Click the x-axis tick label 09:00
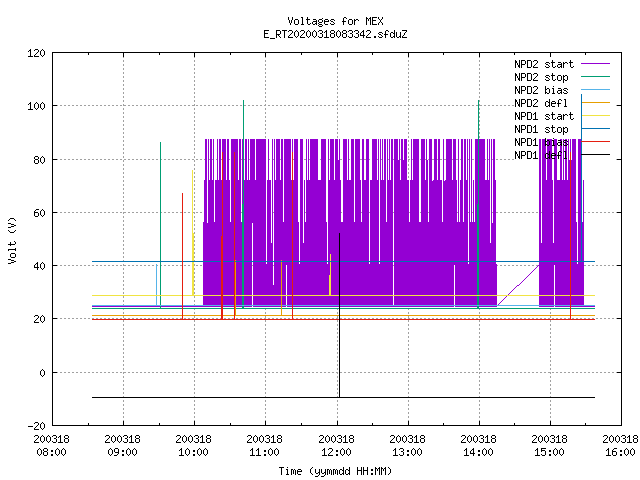Viewport: 640px width, 480px height. [x=122, y=452]
